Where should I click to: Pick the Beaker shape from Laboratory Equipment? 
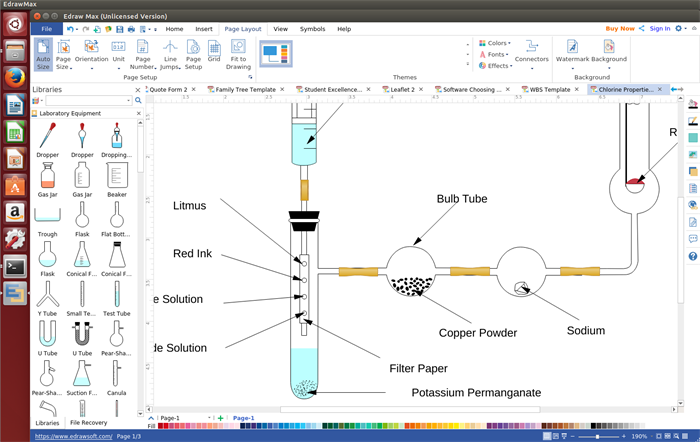pyautogui.click(x=117, y=179)
